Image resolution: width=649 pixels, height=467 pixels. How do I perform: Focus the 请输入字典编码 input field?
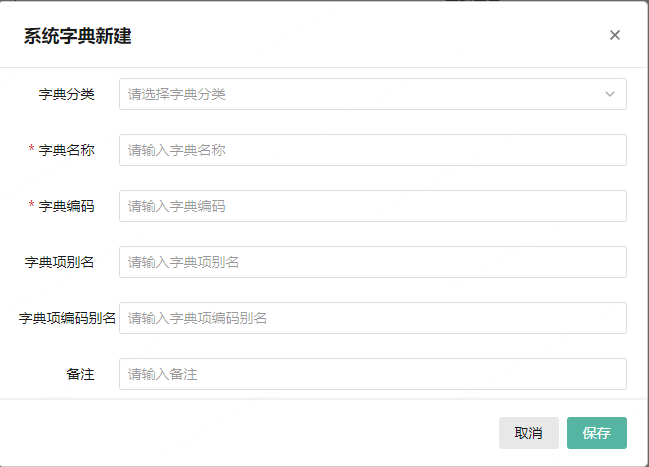[372, 206]
